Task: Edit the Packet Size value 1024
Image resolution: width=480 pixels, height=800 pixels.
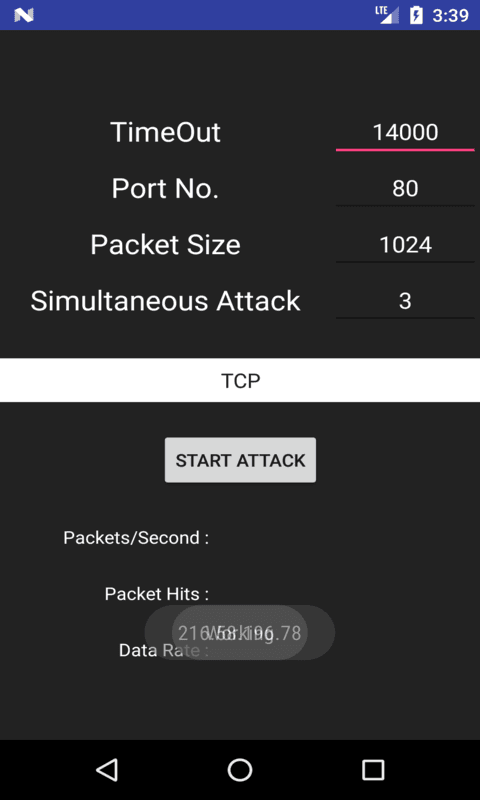Action: pos(405,245)
